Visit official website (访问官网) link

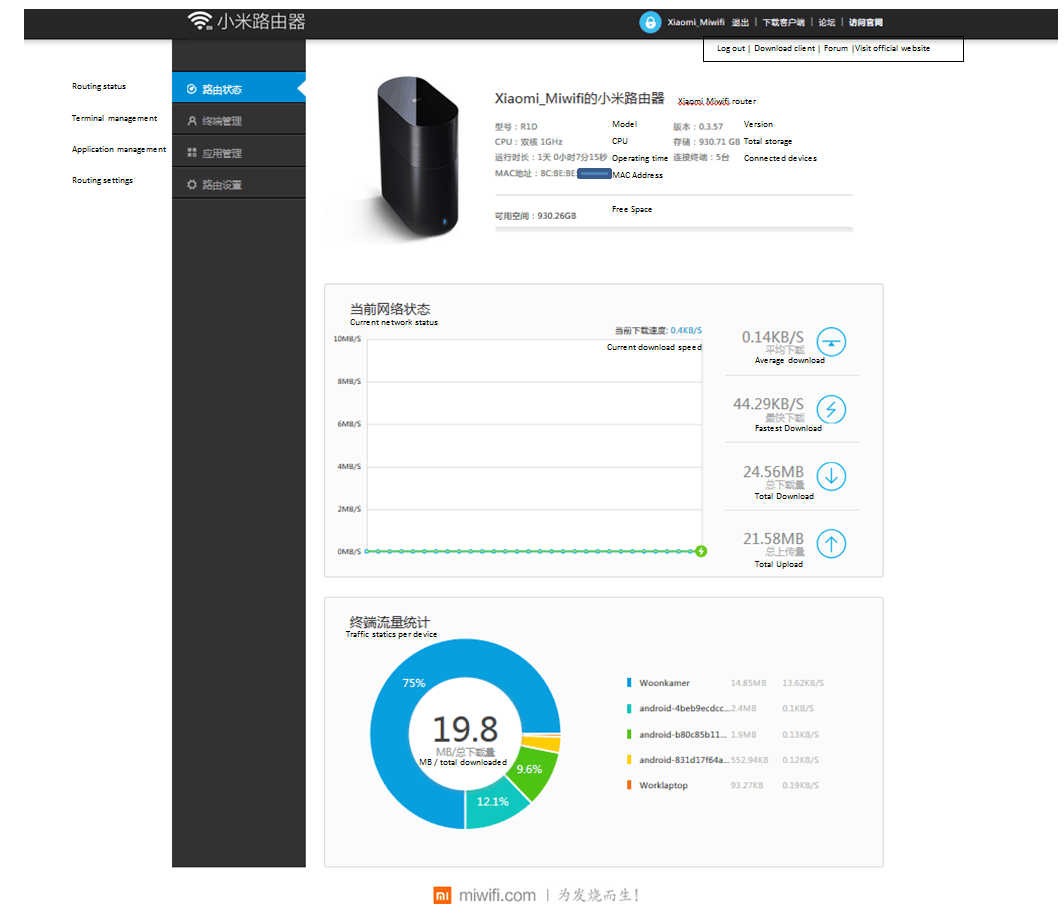tap(866, 22)
